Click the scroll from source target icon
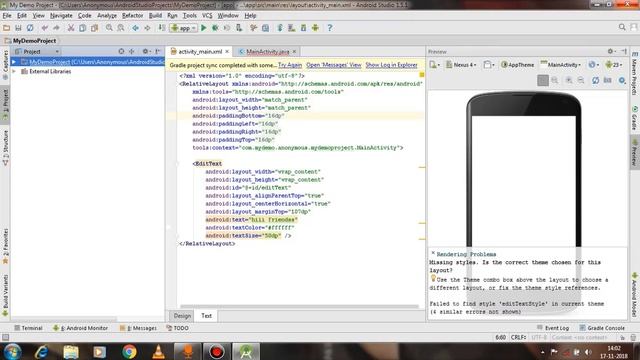 [x=121, y=51]
